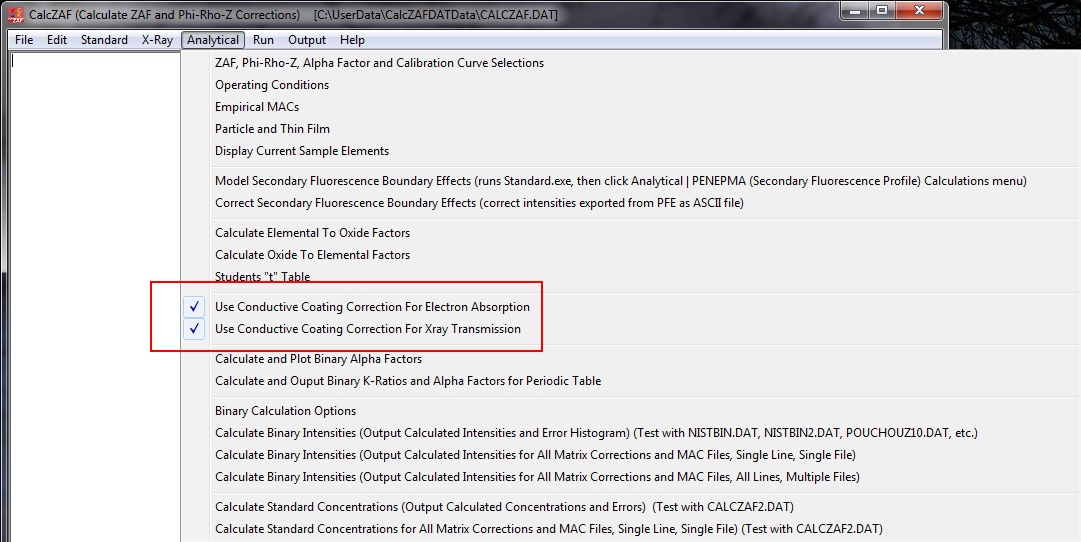Click Calculate Elemental To Oxide Factors
Screen dimensions: 1081x542
pos(312,233)
